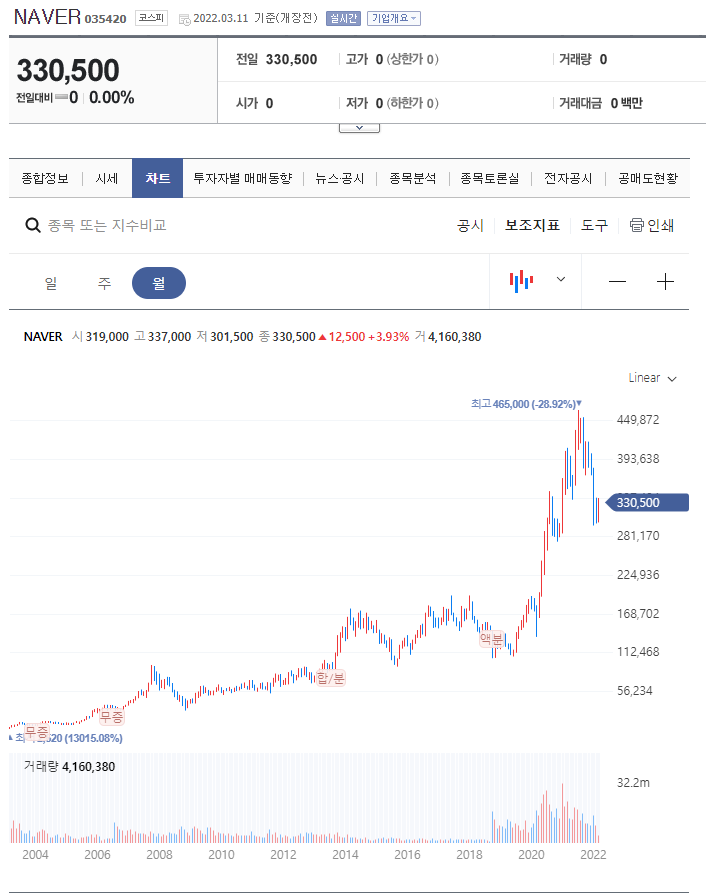Click the 2014 label on time axis
This screenshot has height=894, width=706.
tap(345, 854)
